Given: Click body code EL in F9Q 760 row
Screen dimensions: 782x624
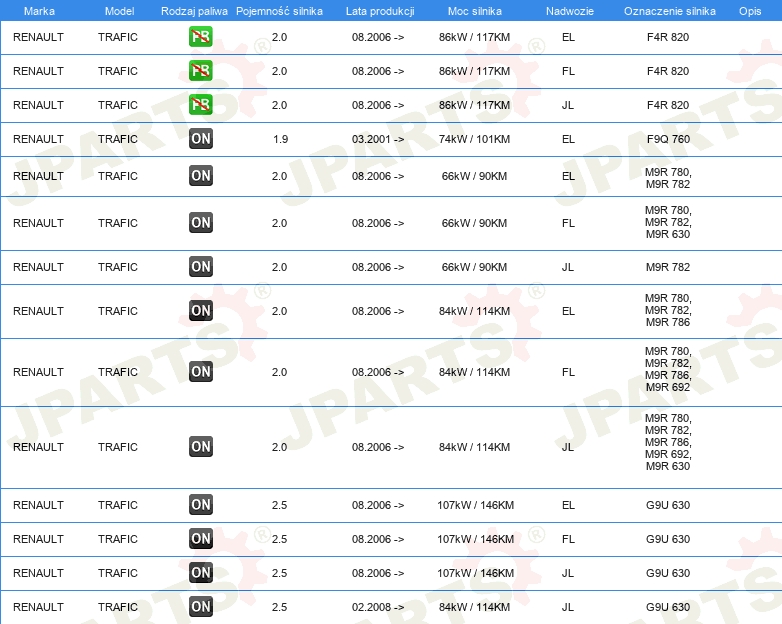Looking at the screenshot, I should pyautogui.click(x=569, y=139).
